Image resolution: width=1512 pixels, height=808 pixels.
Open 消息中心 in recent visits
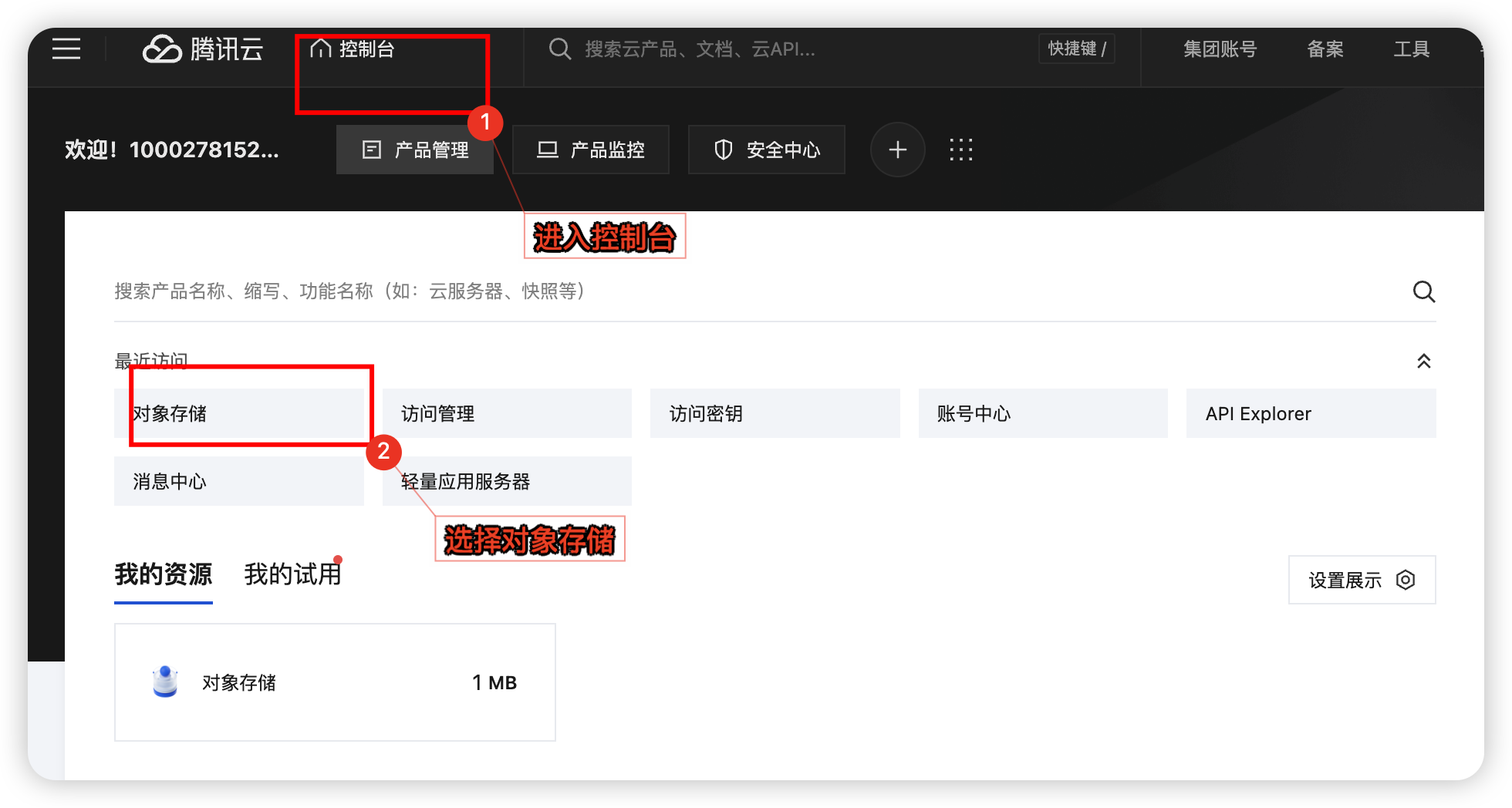coord(239,481)
